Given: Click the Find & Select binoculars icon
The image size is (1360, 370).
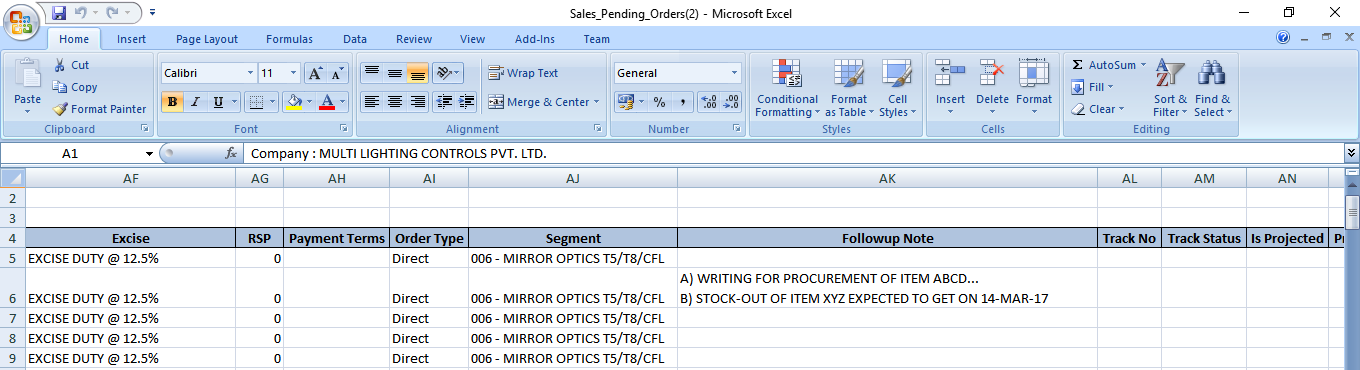Looking at the screenshot, I should pyautogui.click(x=1213, y=75).
